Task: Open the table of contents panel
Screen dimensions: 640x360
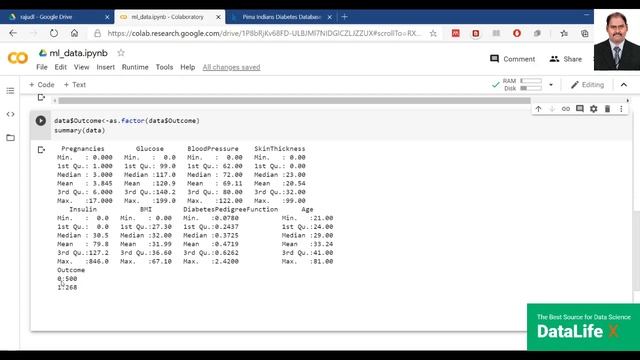Action: click(10, 91)
